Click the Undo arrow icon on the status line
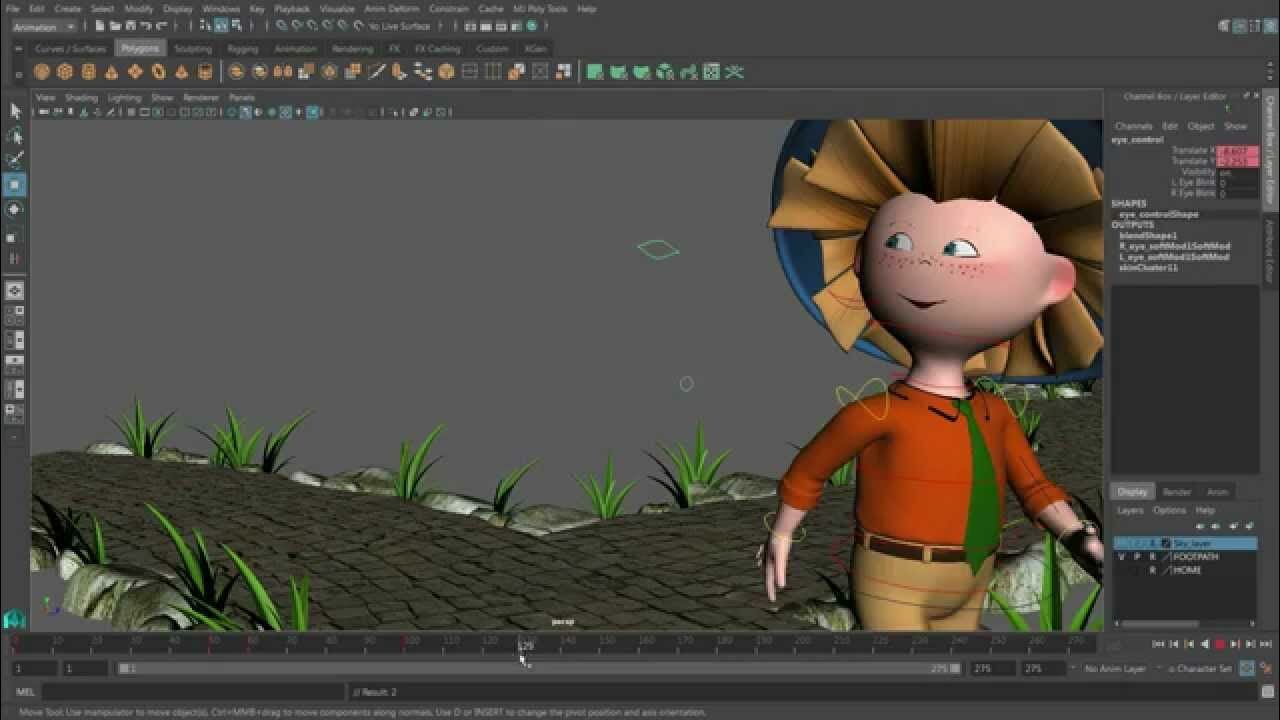1280x720 pixels. pos(146,27)
